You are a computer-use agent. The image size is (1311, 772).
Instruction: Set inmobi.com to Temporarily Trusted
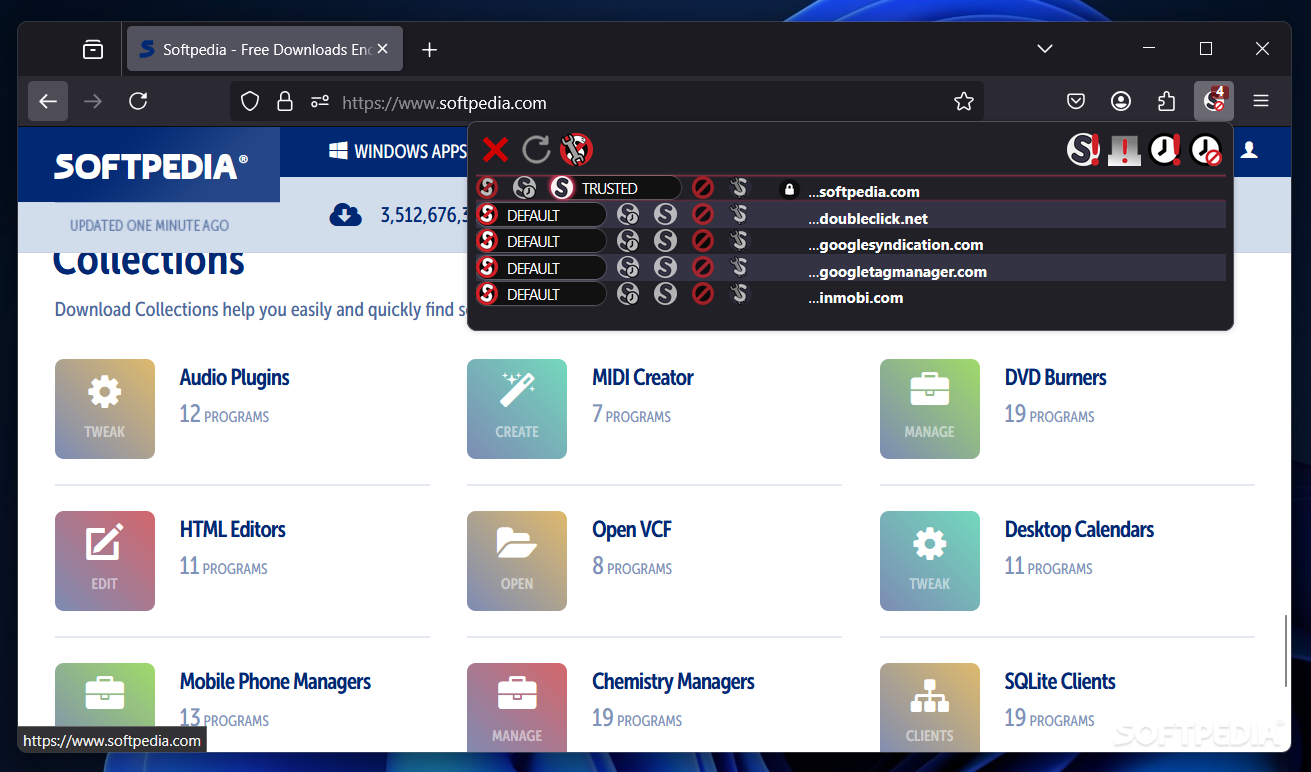tap(628, 294)
